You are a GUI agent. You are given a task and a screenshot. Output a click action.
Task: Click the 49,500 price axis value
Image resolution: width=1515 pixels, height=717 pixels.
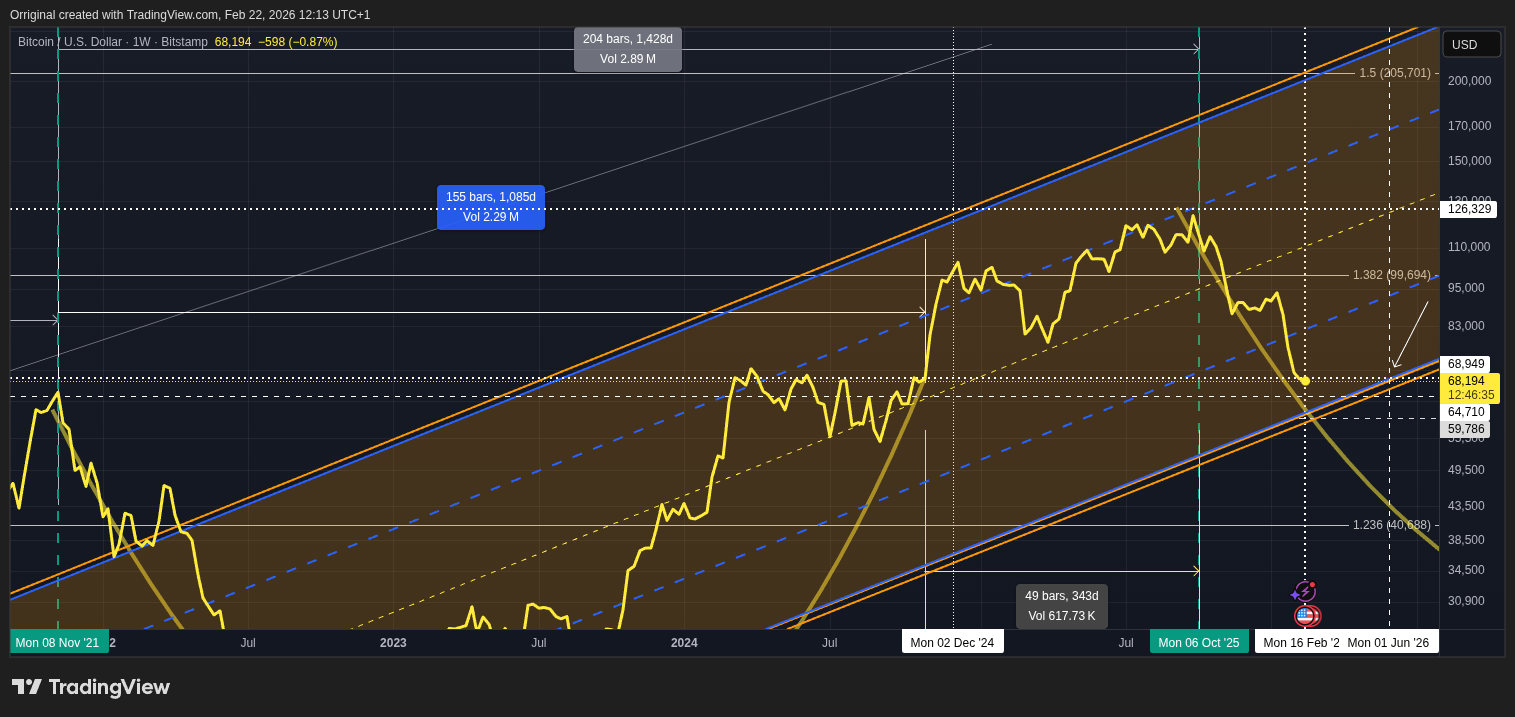(1466, 470)
